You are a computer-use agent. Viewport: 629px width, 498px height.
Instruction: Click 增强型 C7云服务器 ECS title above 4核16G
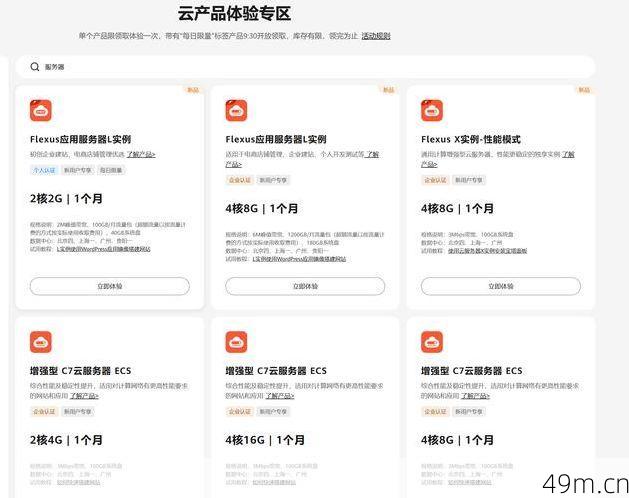(x=276, y=371)
